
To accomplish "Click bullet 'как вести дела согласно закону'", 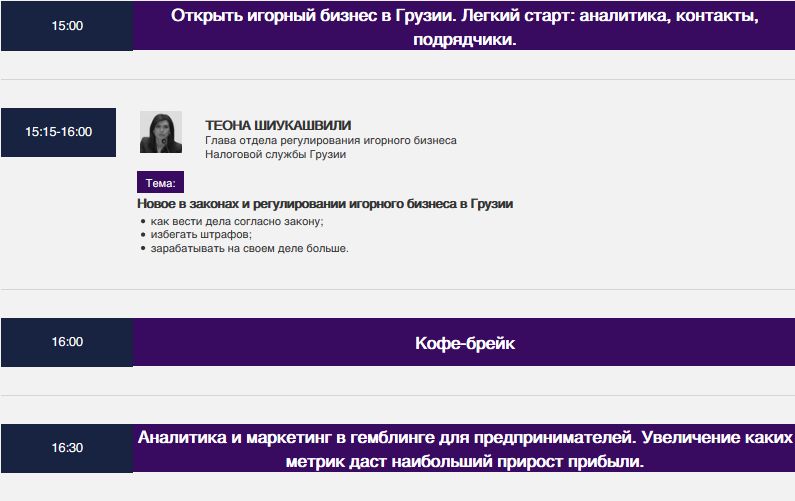I will point(237,222).
